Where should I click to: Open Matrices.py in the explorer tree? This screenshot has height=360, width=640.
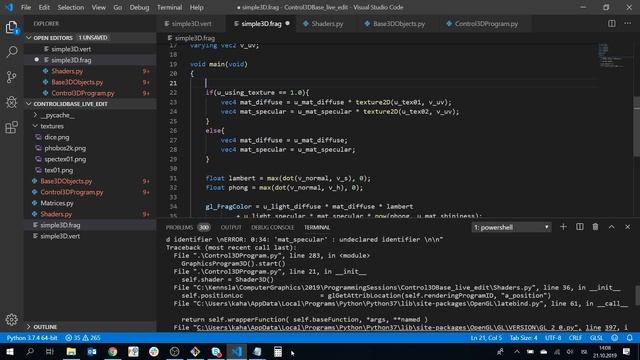coord(57,203)
